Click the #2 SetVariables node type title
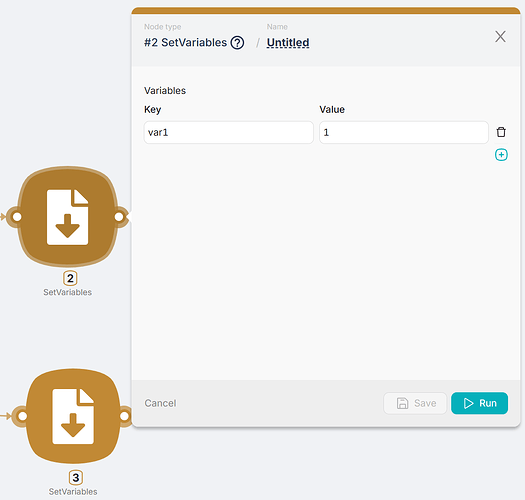 (185, 43)
